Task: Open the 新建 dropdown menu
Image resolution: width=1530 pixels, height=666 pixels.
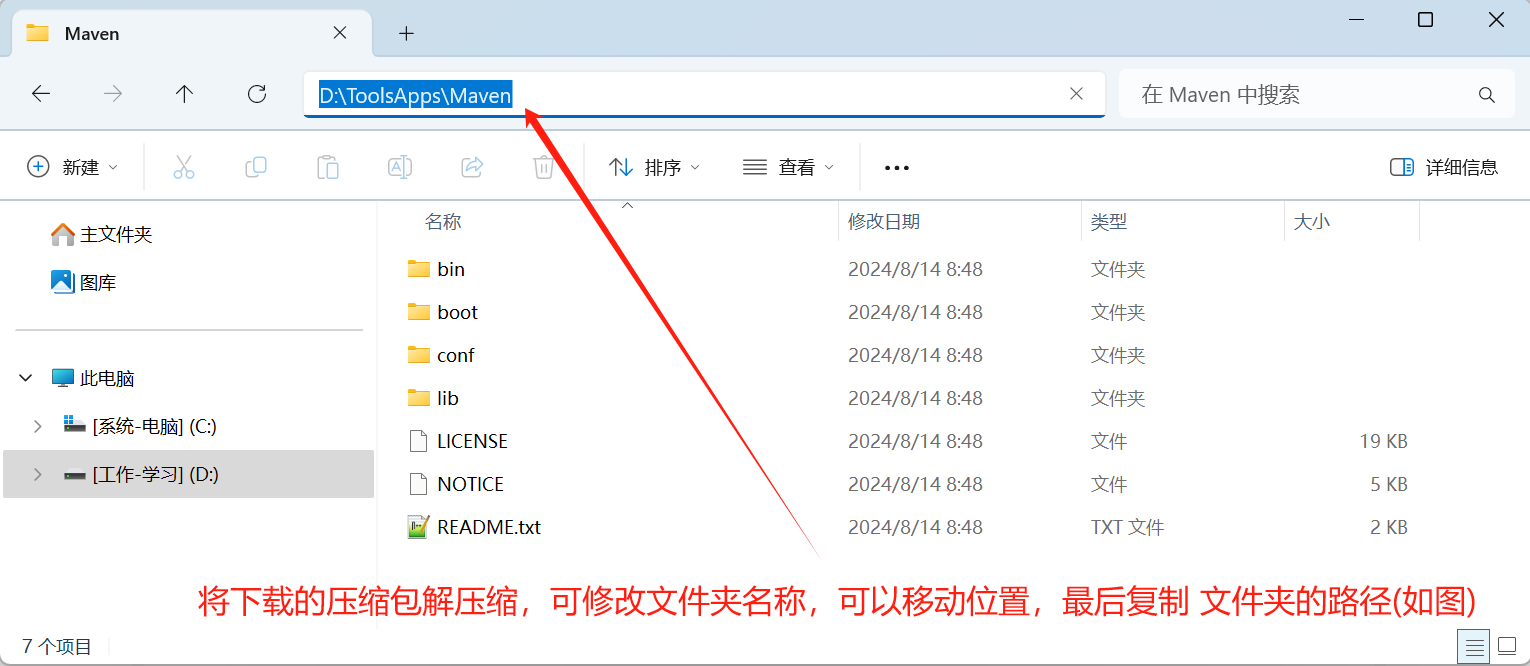Action: [73, 167]
